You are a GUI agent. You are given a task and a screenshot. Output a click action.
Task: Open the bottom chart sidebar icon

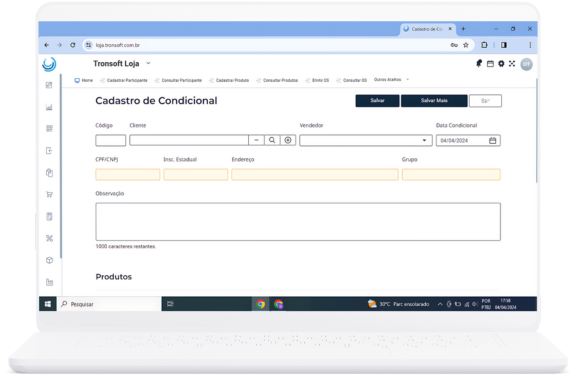(49, 282)
